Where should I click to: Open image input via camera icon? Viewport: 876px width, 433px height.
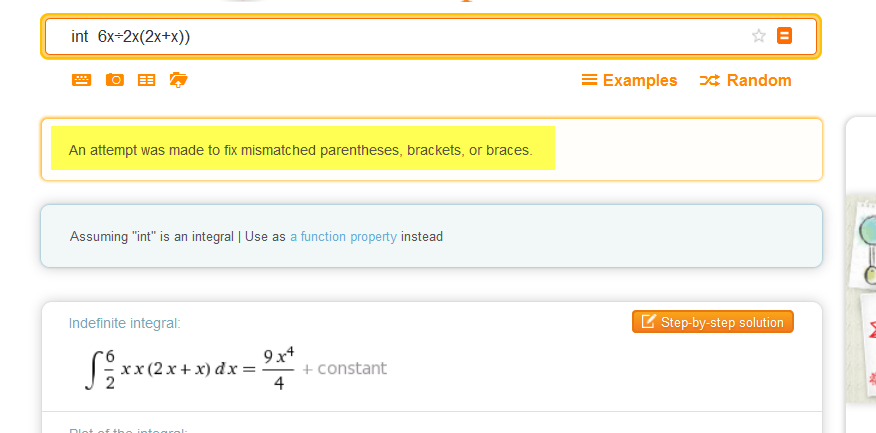coord(114,80)
